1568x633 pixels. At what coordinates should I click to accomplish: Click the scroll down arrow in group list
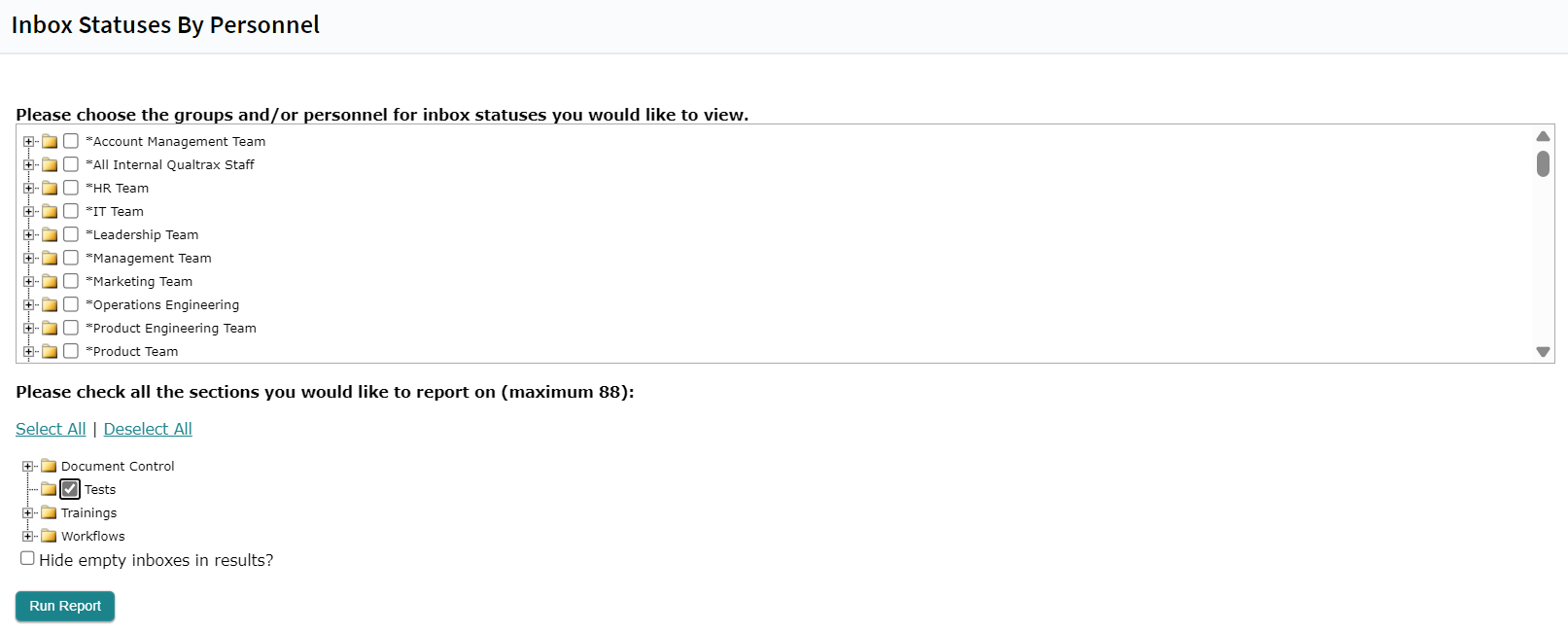1543,352
